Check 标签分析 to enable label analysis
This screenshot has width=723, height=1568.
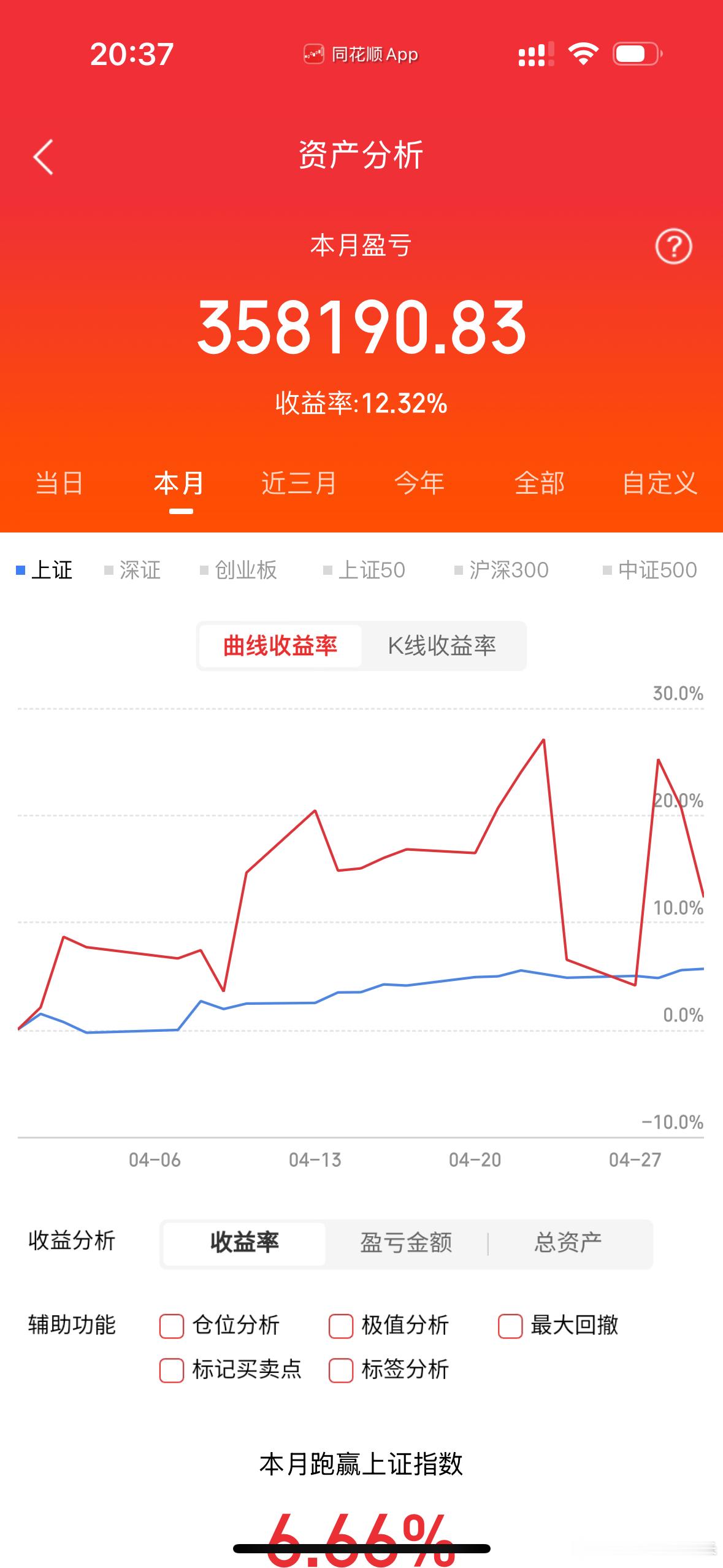(340, 1370)
